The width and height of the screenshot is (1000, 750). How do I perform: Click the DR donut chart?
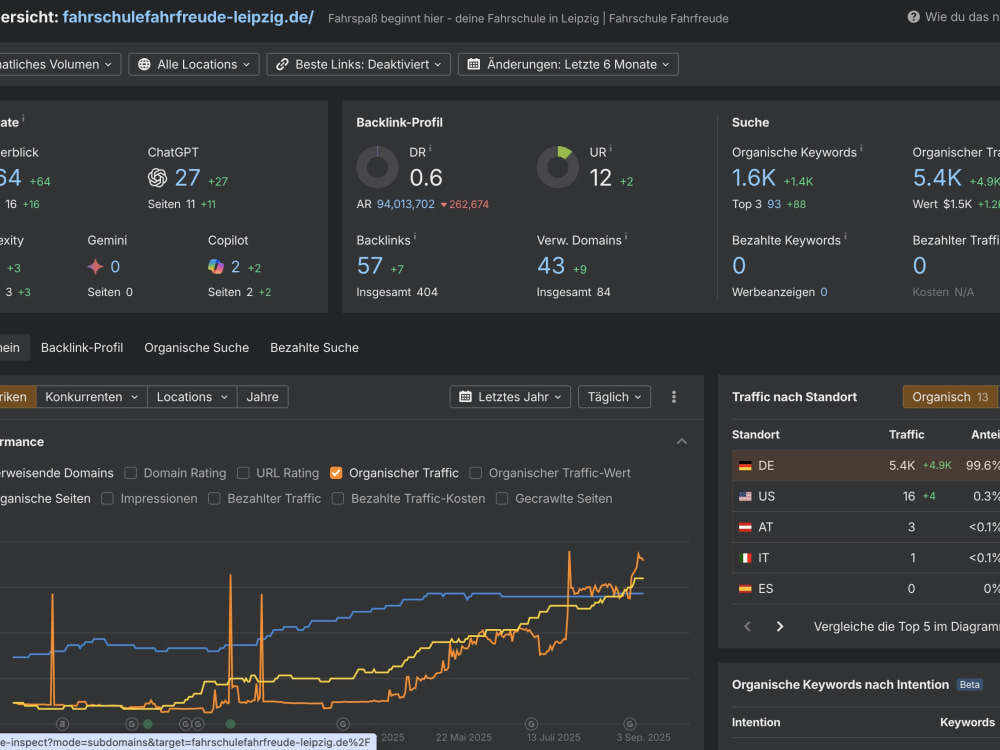coord(378,167)
